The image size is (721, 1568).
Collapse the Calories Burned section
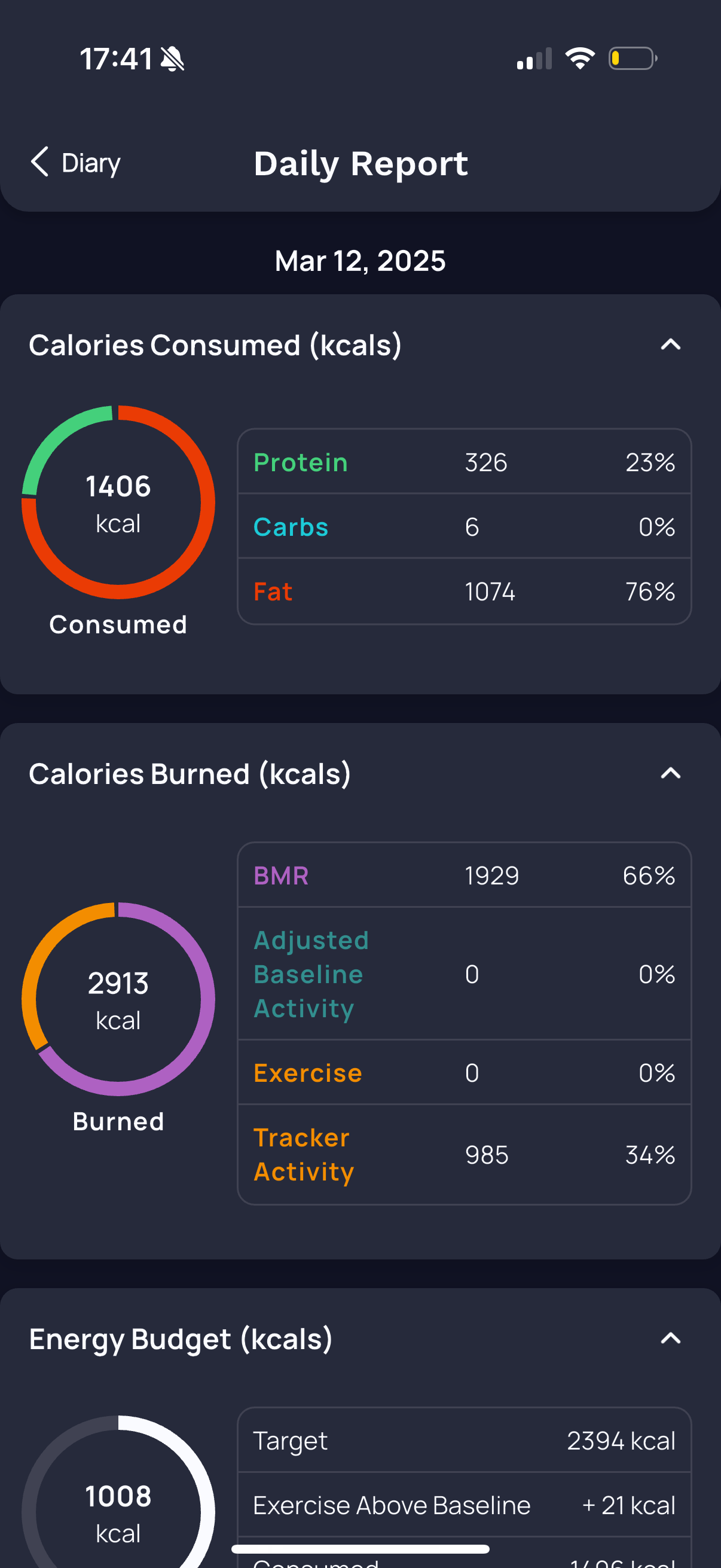(x=671, y=774)
